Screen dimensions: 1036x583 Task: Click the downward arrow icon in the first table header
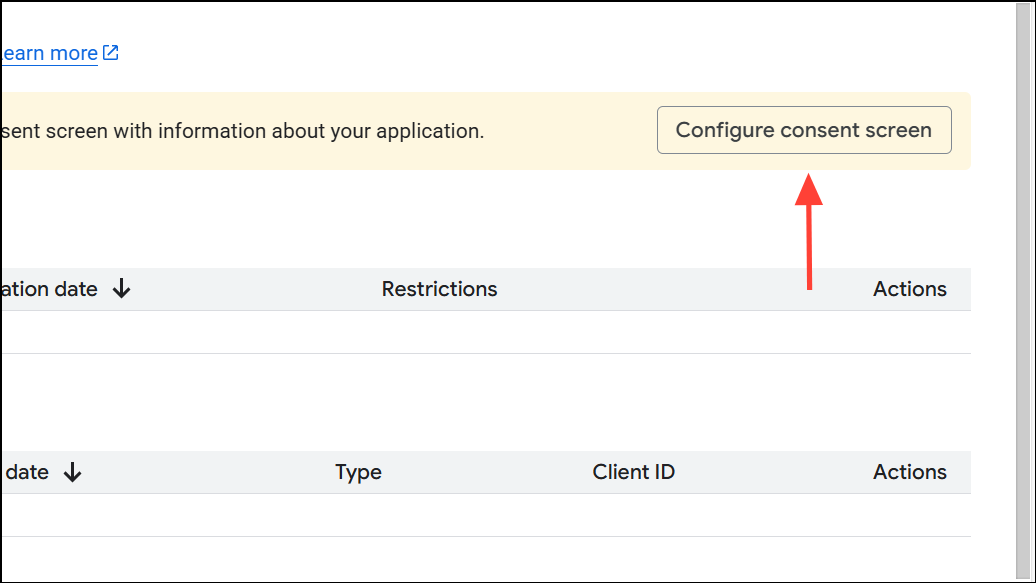coord(121,289)
